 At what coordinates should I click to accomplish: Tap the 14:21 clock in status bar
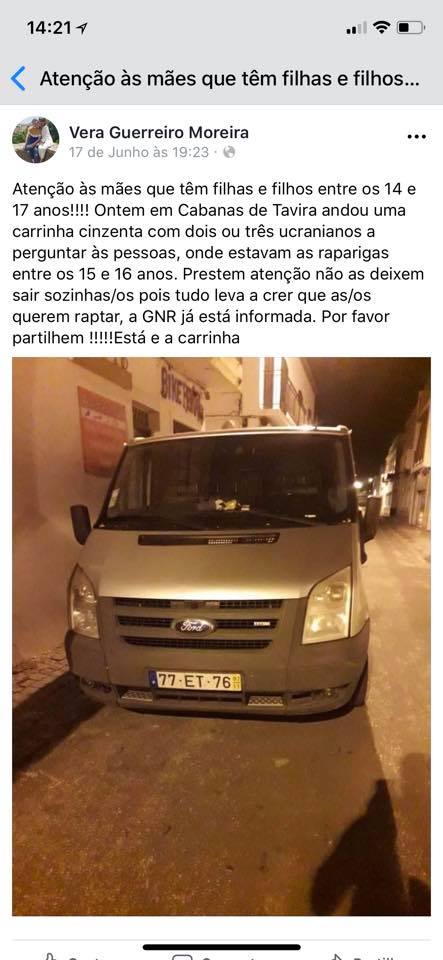(49, 28)
